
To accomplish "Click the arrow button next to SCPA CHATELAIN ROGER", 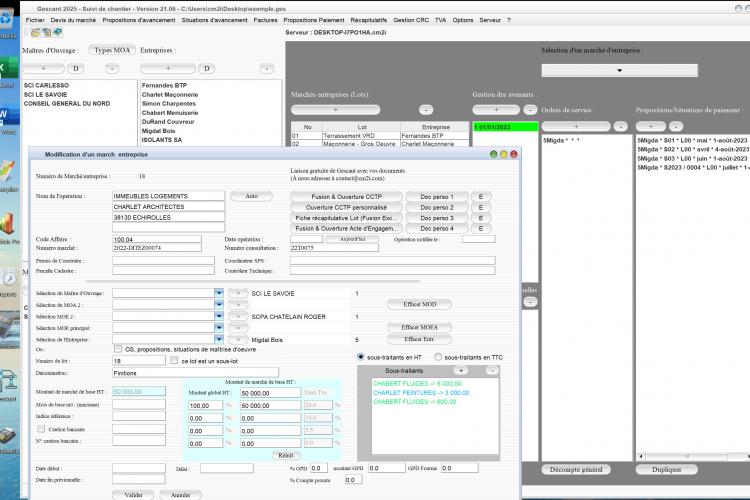I will (238, 316).
